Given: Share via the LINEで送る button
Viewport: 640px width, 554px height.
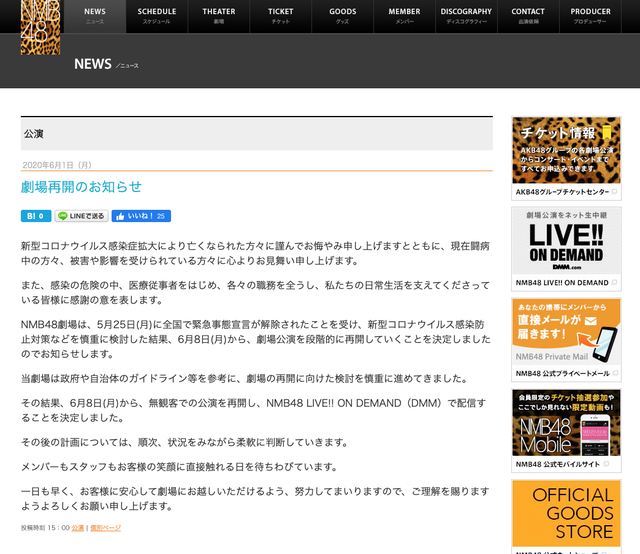Looking at the screenshot, I should point(82,216).
